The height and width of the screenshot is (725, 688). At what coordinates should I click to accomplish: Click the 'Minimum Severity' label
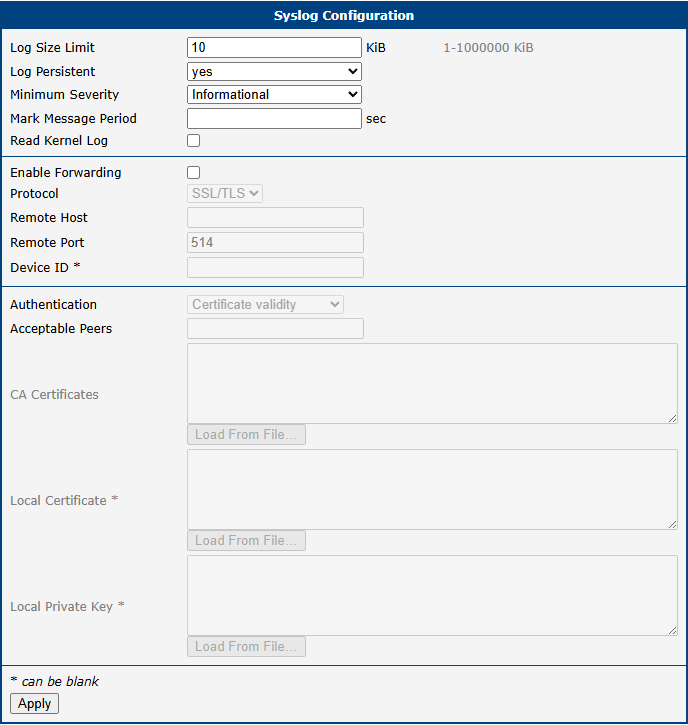[x=65, y=94]
